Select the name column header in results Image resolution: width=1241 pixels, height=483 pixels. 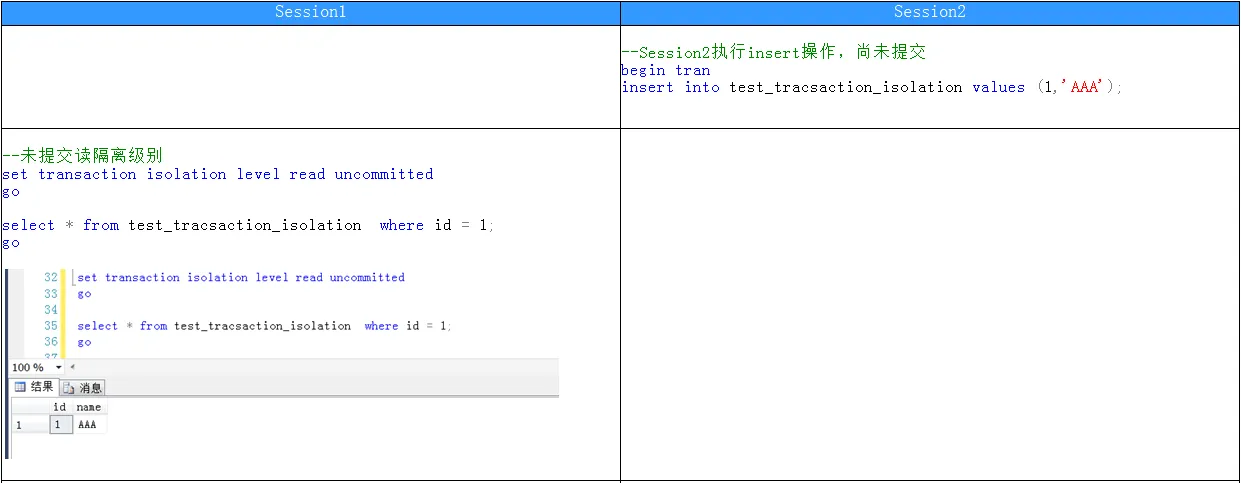click(89, 407)
